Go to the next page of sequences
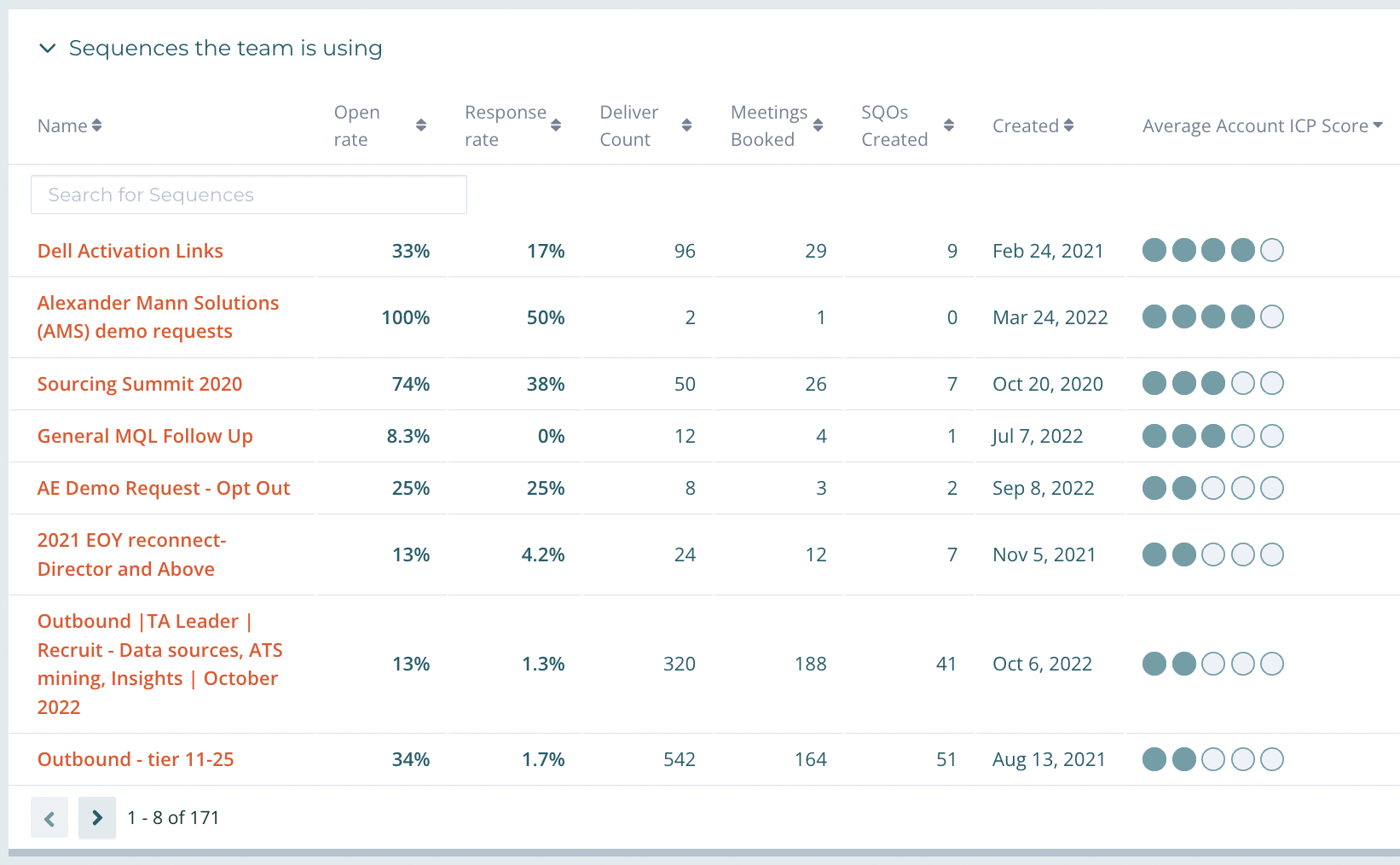This screenshot has height=865, width=1400. tap(97, 818)
